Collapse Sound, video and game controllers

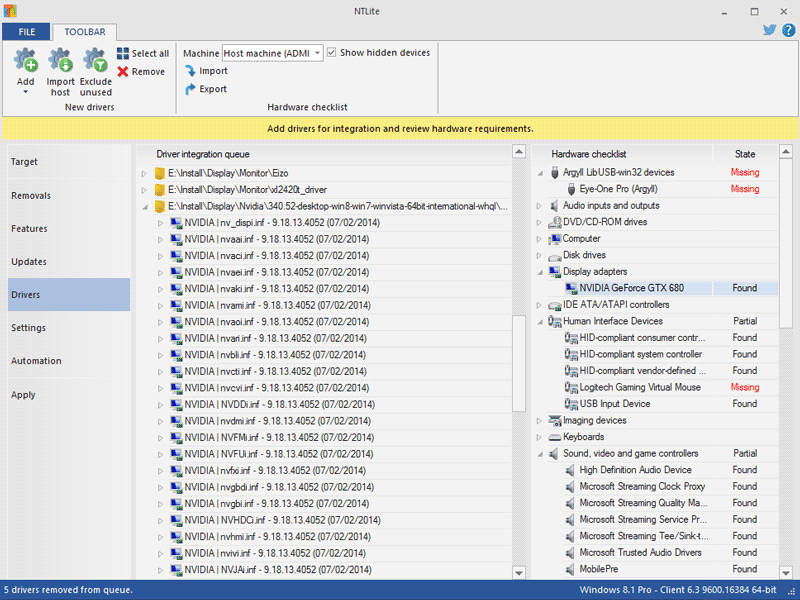coord(540,454)
